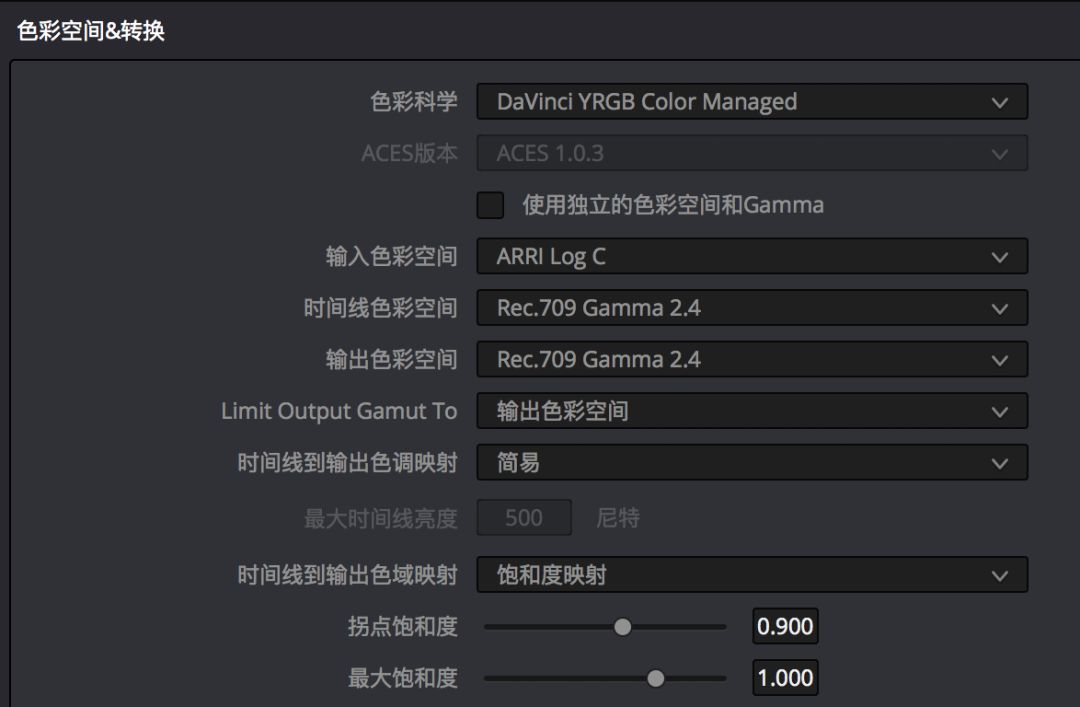The height and width of the screenshot is (707, 1080).
Task: Click the 时间线色彩空间 label
Action: (381, 308)
